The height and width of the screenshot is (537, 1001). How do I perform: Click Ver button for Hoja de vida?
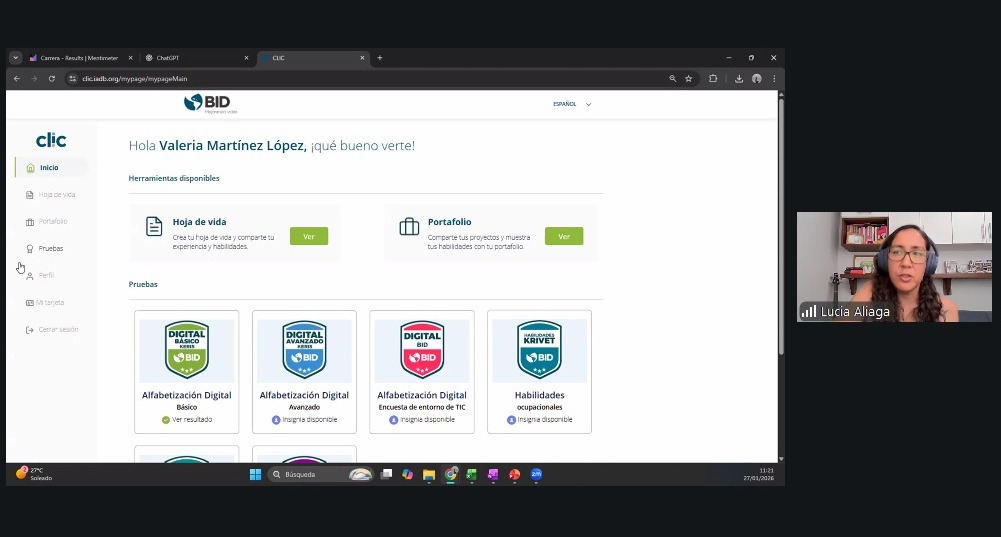coord(309,236)
